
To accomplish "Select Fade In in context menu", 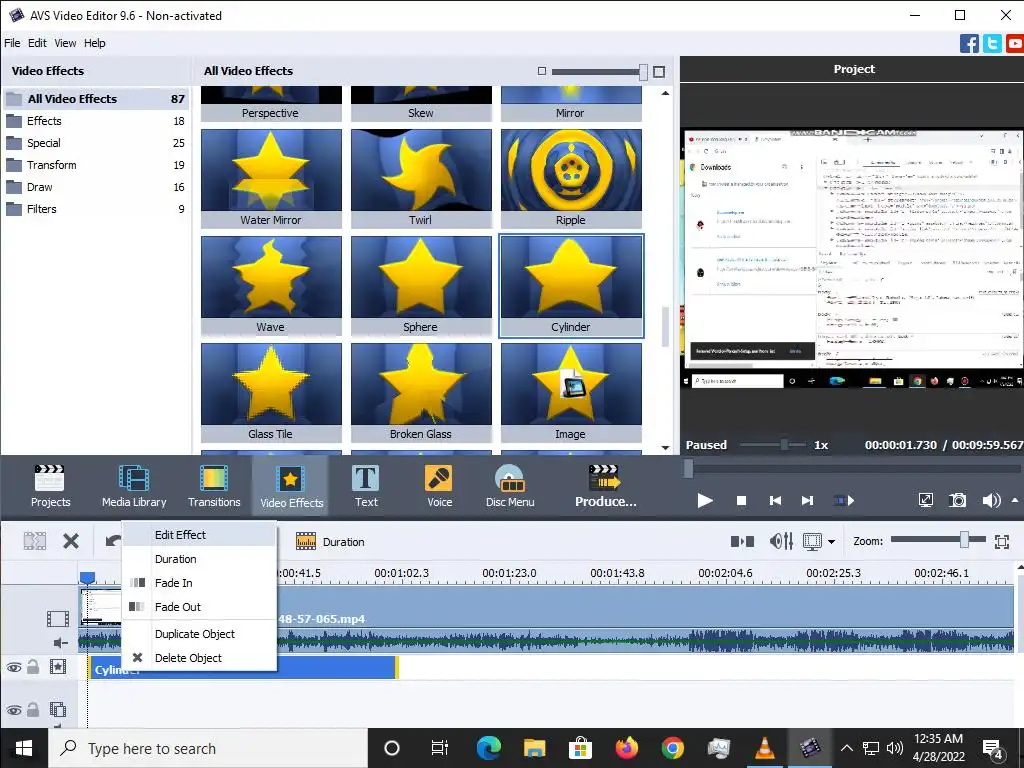I will pyautogui.click(x=199, y=583).
